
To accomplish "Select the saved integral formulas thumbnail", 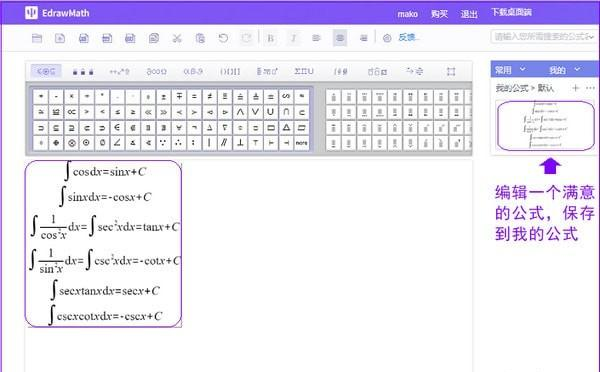I will [545, 126].
